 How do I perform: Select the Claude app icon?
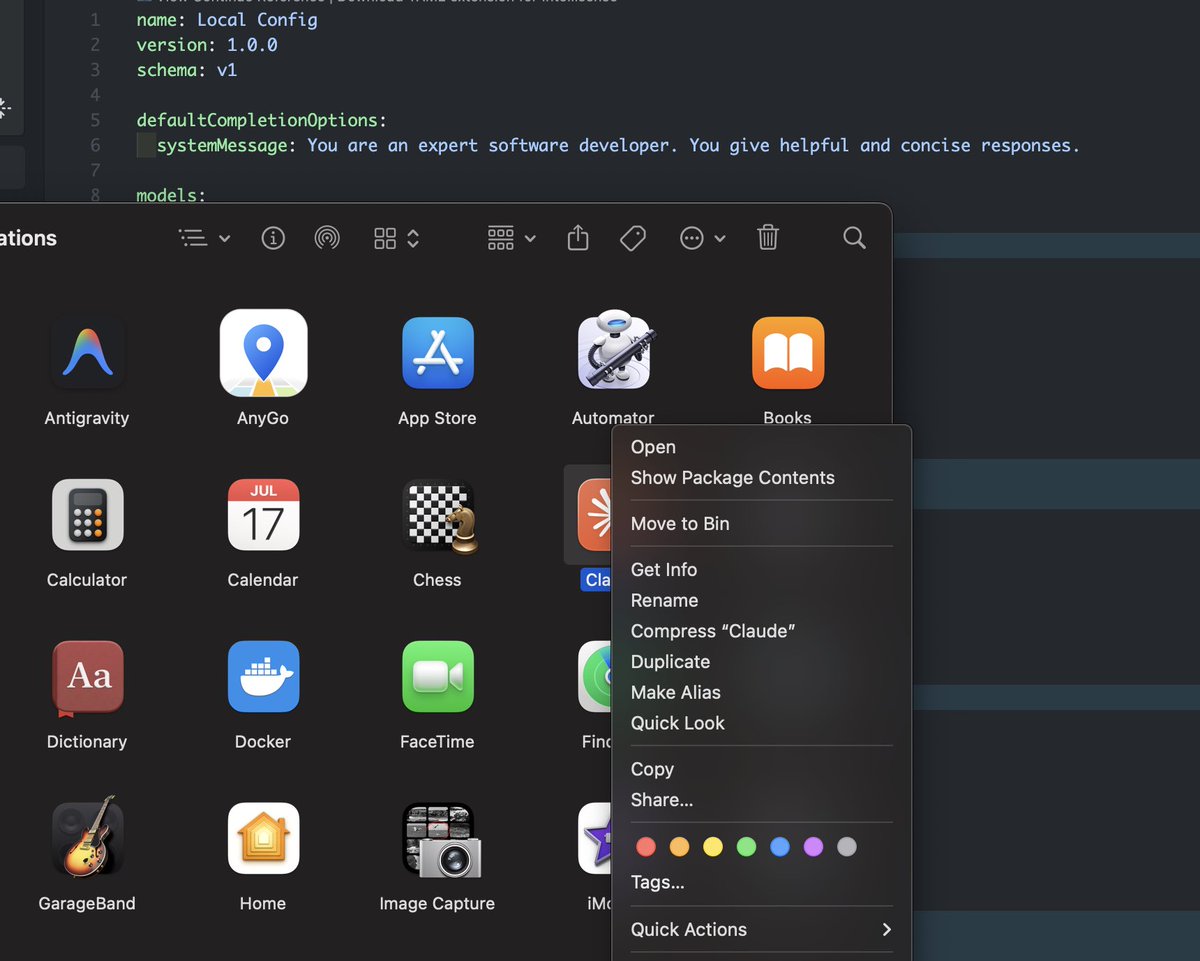595,515
